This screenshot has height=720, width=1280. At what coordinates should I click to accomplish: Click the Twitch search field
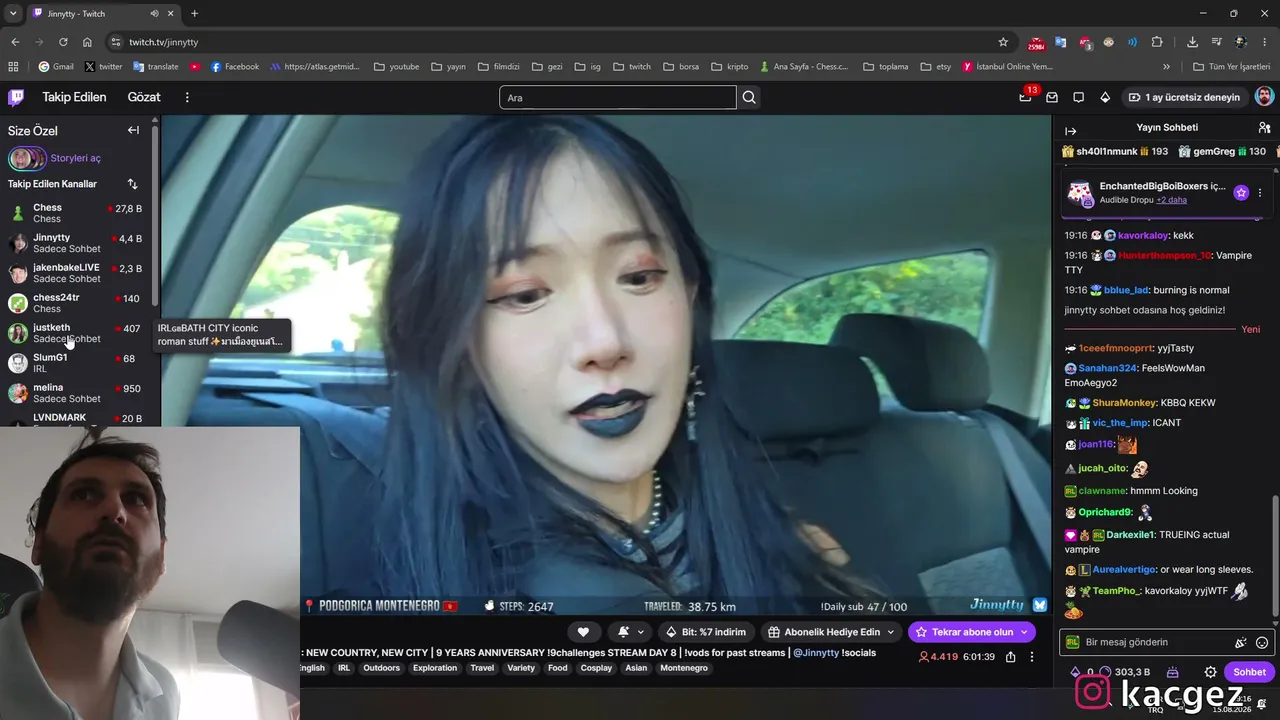pyautogui.click(x=618, y=97)
